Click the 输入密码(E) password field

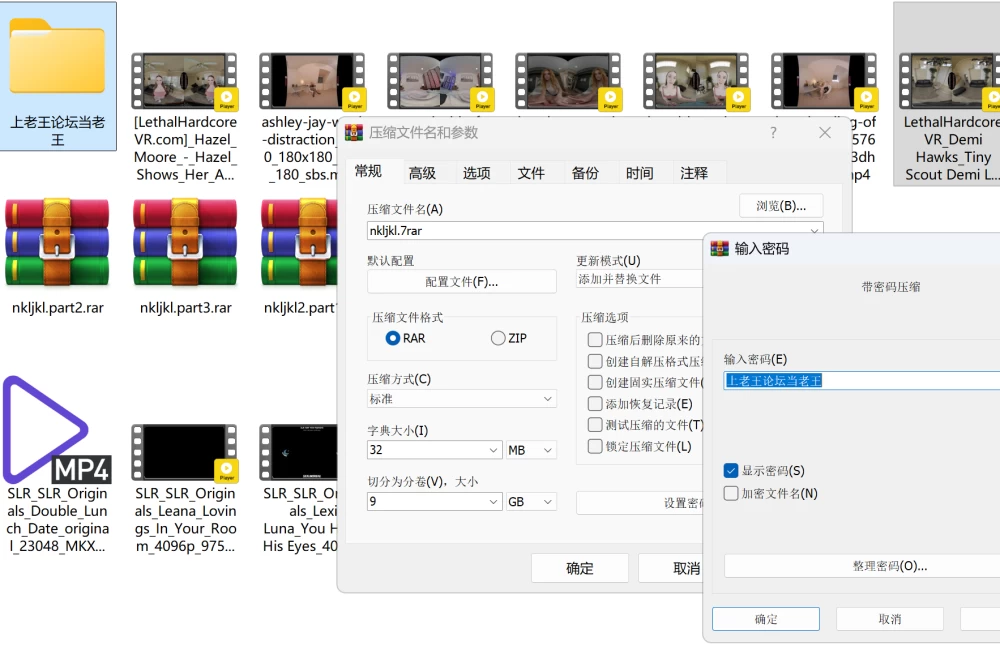click(862, 381)
